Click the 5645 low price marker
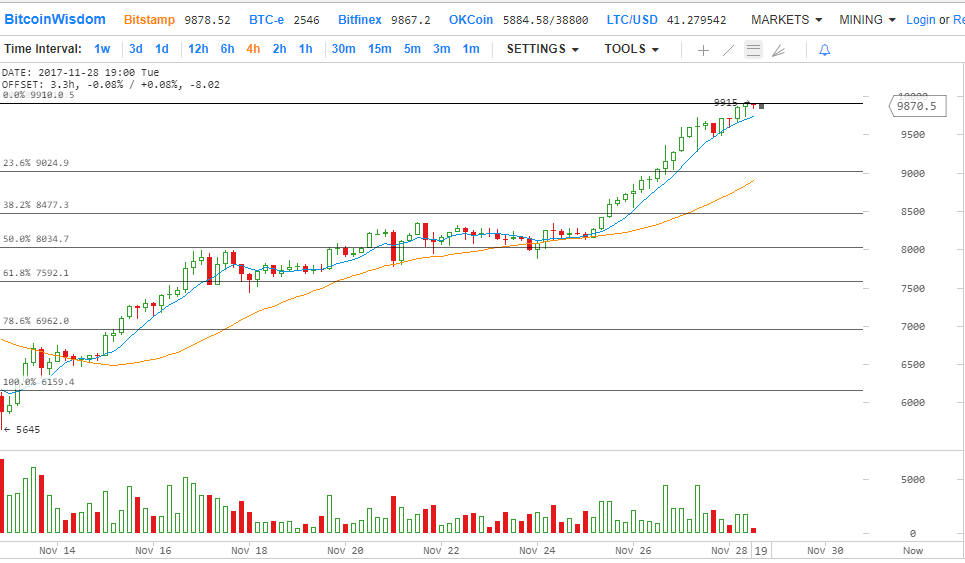 click(x=25, y=429)
